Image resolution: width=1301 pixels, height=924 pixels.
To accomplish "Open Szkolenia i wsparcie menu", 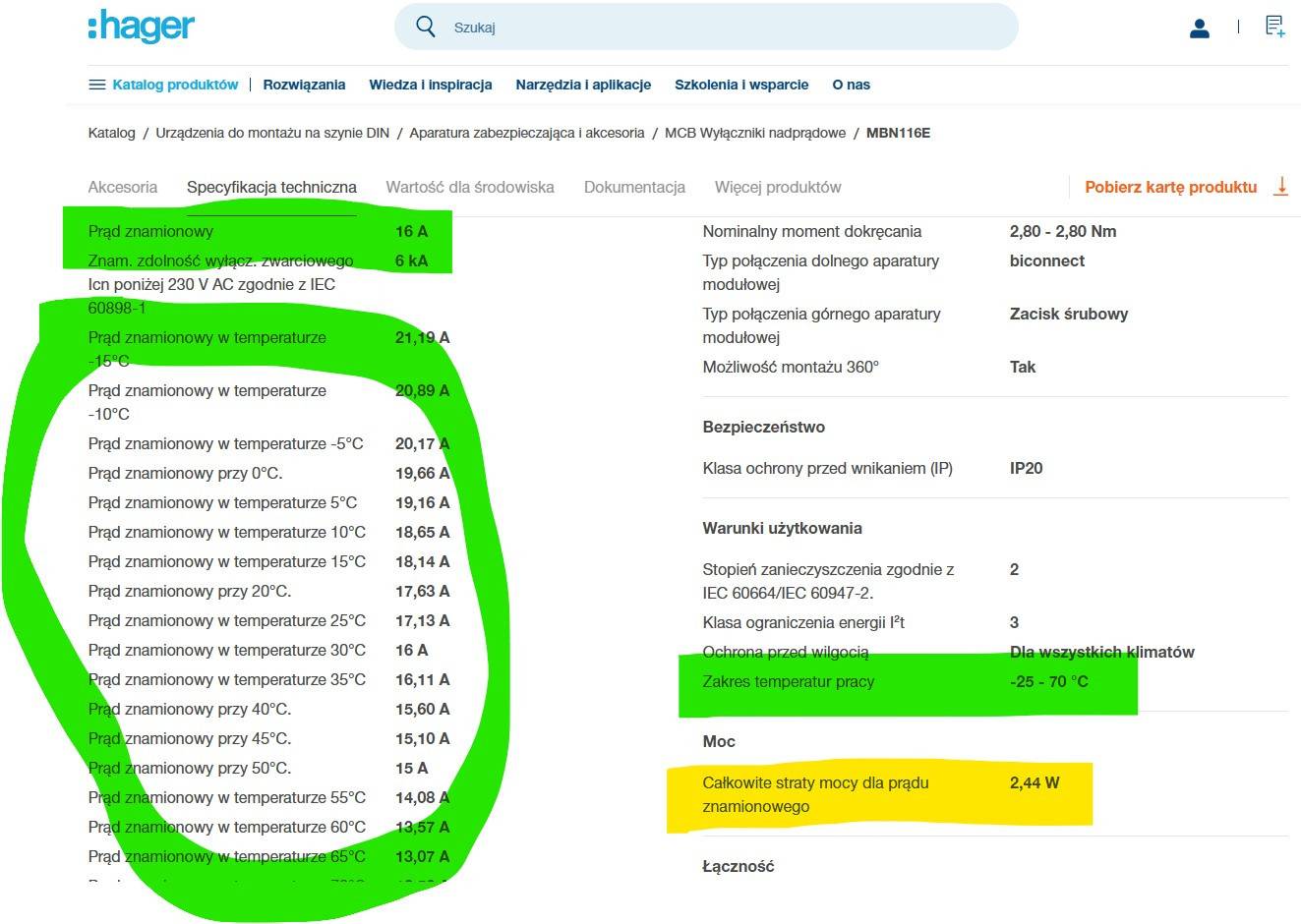I will coord(741,85).
